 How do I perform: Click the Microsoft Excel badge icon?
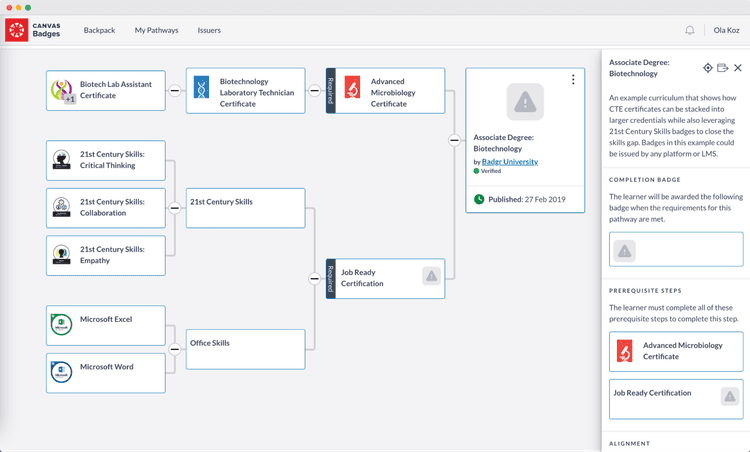click(61, 325)
